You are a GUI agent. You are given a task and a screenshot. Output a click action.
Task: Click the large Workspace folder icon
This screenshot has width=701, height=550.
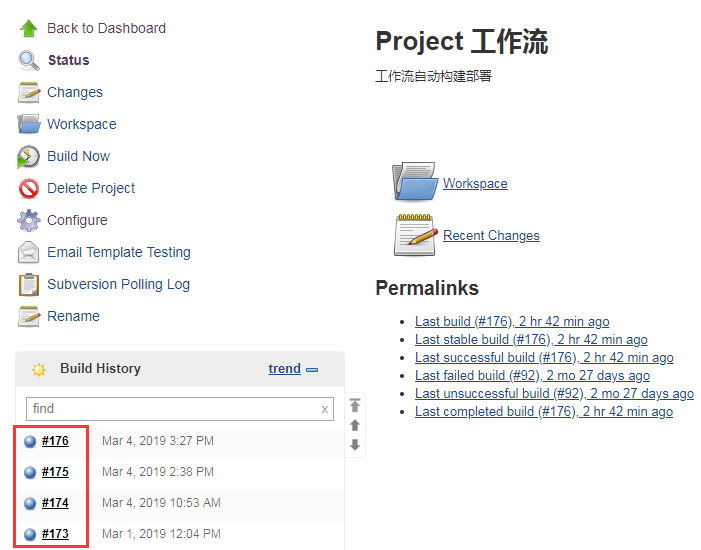tap(414, 181)
